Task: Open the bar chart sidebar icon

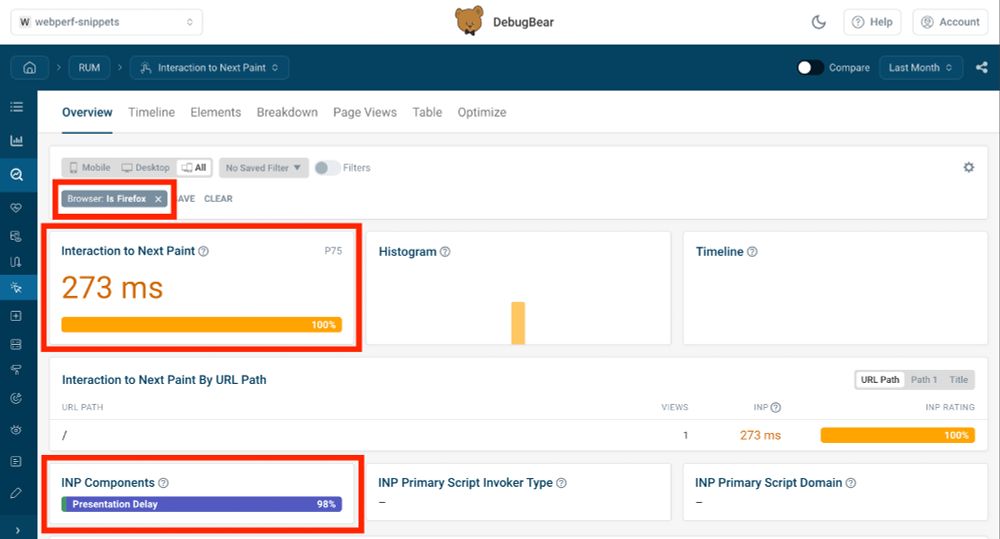Action: (x=17, y=140)
